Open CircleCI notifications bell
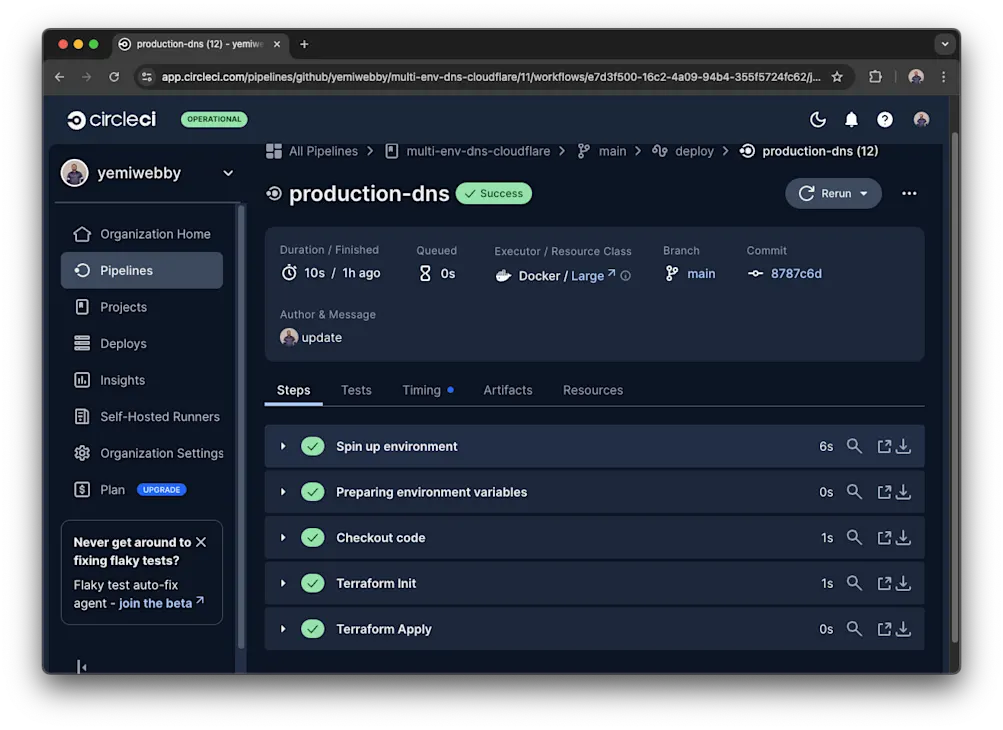Viewport: 1003px width, 730px height. (x=851, y=119)
